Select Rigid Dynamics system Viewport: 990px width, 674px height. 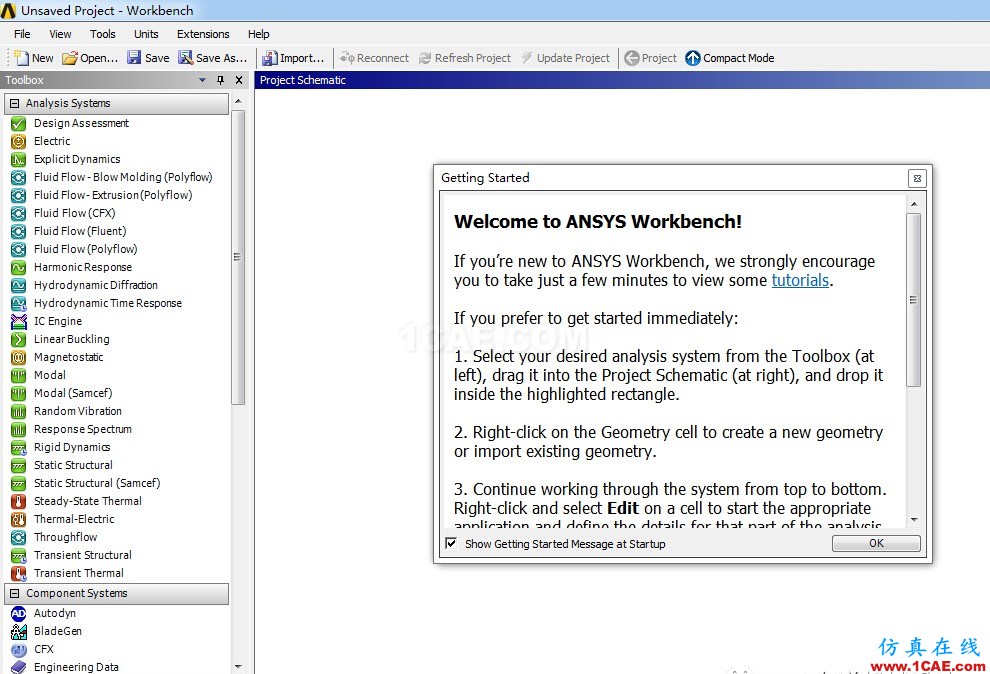(x=72, y=447)
